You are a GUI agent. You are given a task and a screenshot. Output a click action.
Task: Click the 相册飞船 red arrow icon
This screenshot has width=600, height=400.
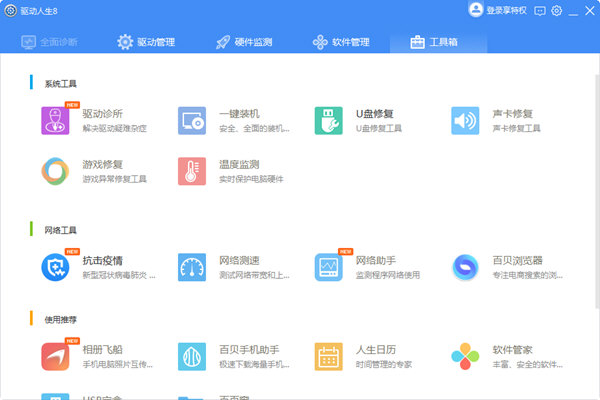click(55, 356)
